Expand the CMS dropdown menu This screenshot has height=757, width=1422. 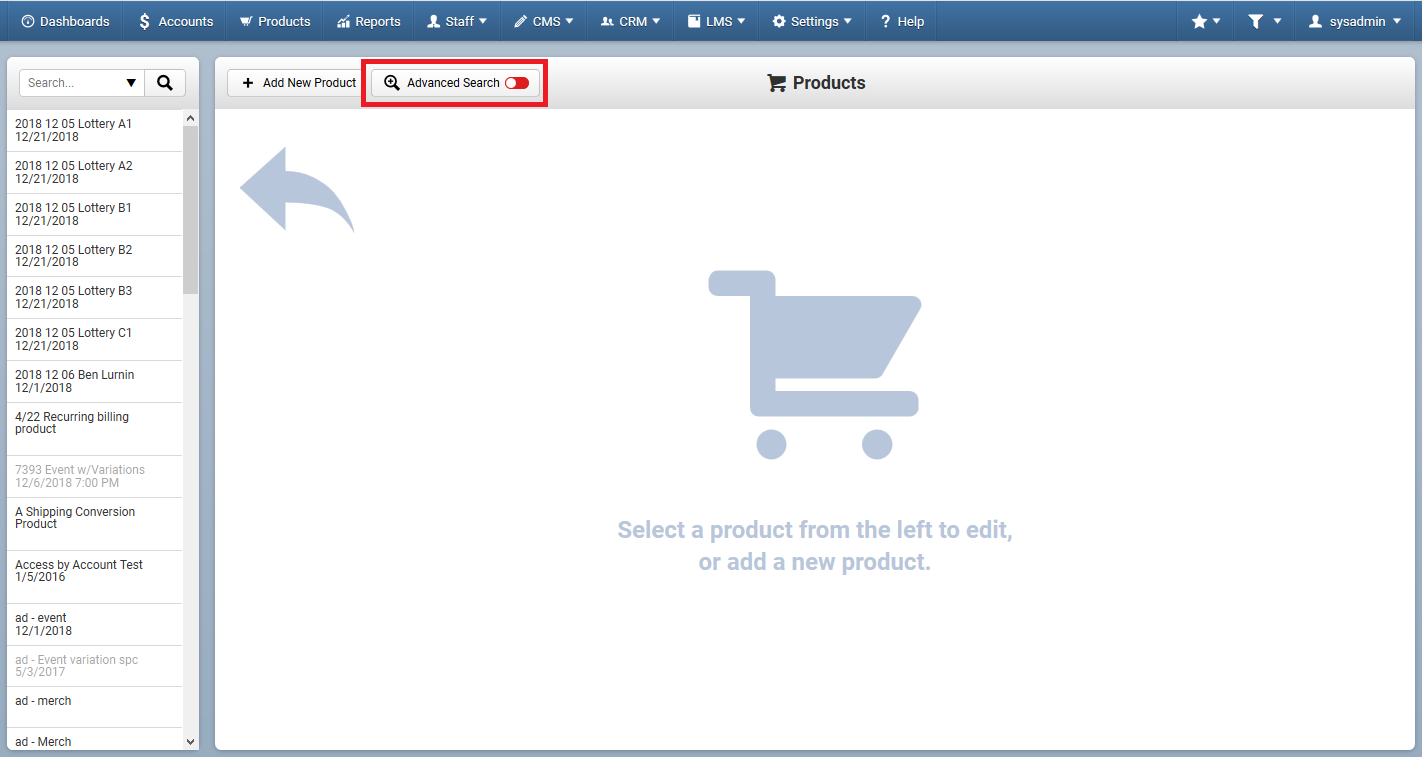pyautogui.click(x=544, y=21)
